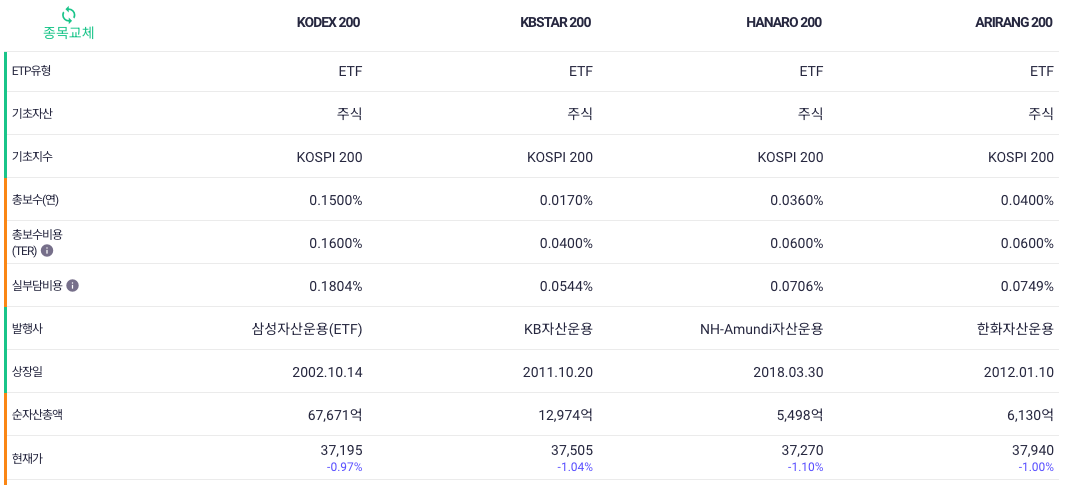Click the 실부담비용 row label
Viewport: 1068px width, 485px height.
point(37,285)
